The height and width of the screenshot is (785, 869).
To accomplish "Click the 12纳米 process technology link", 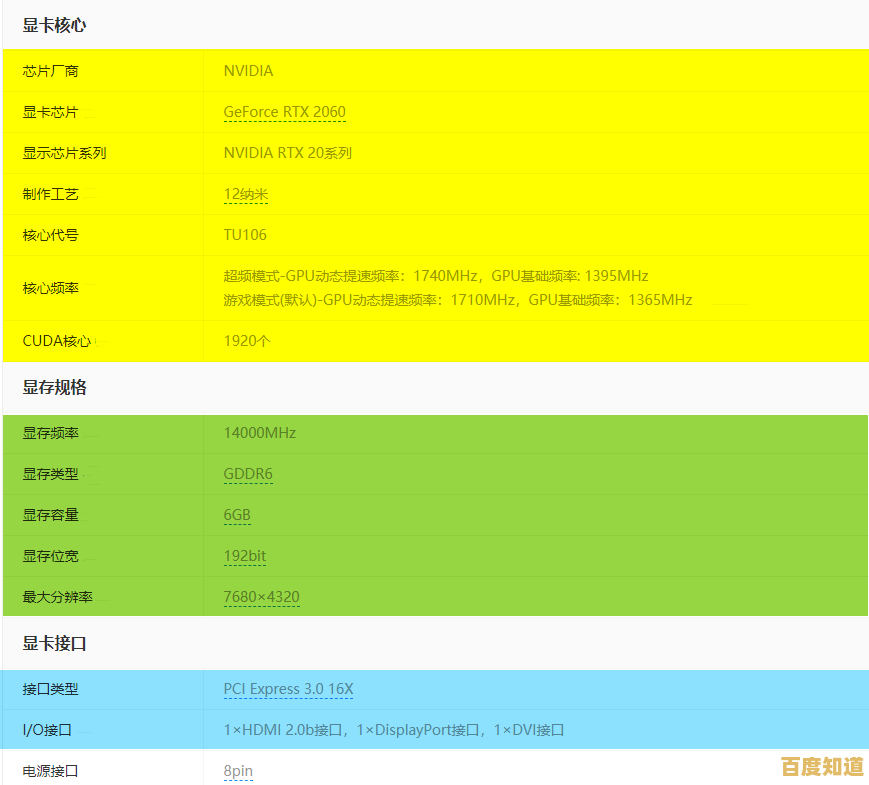I will [x=246, y=194].
